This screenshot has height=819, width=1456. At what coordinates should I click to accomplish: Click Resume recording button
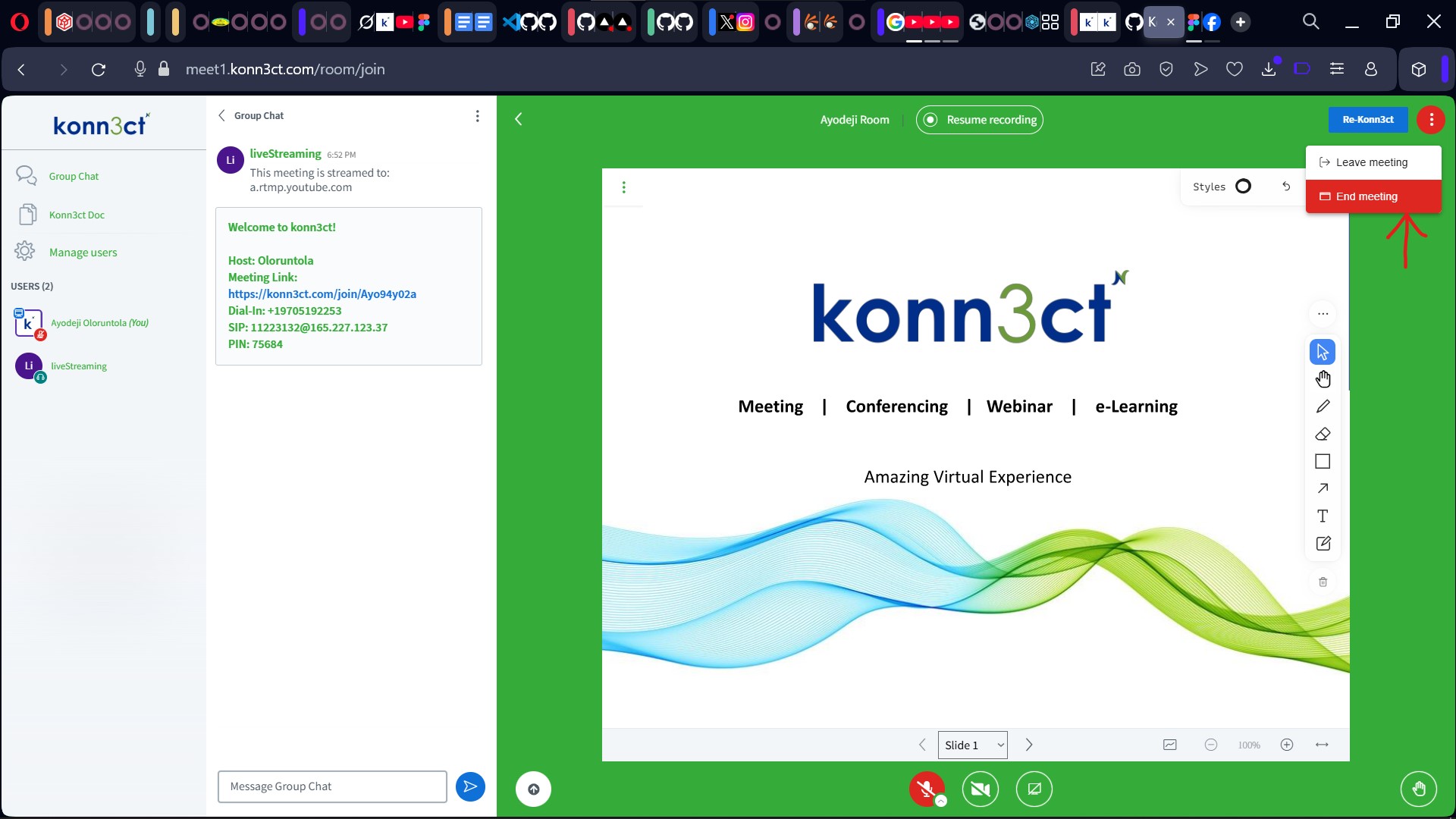[x=979, y=120]
